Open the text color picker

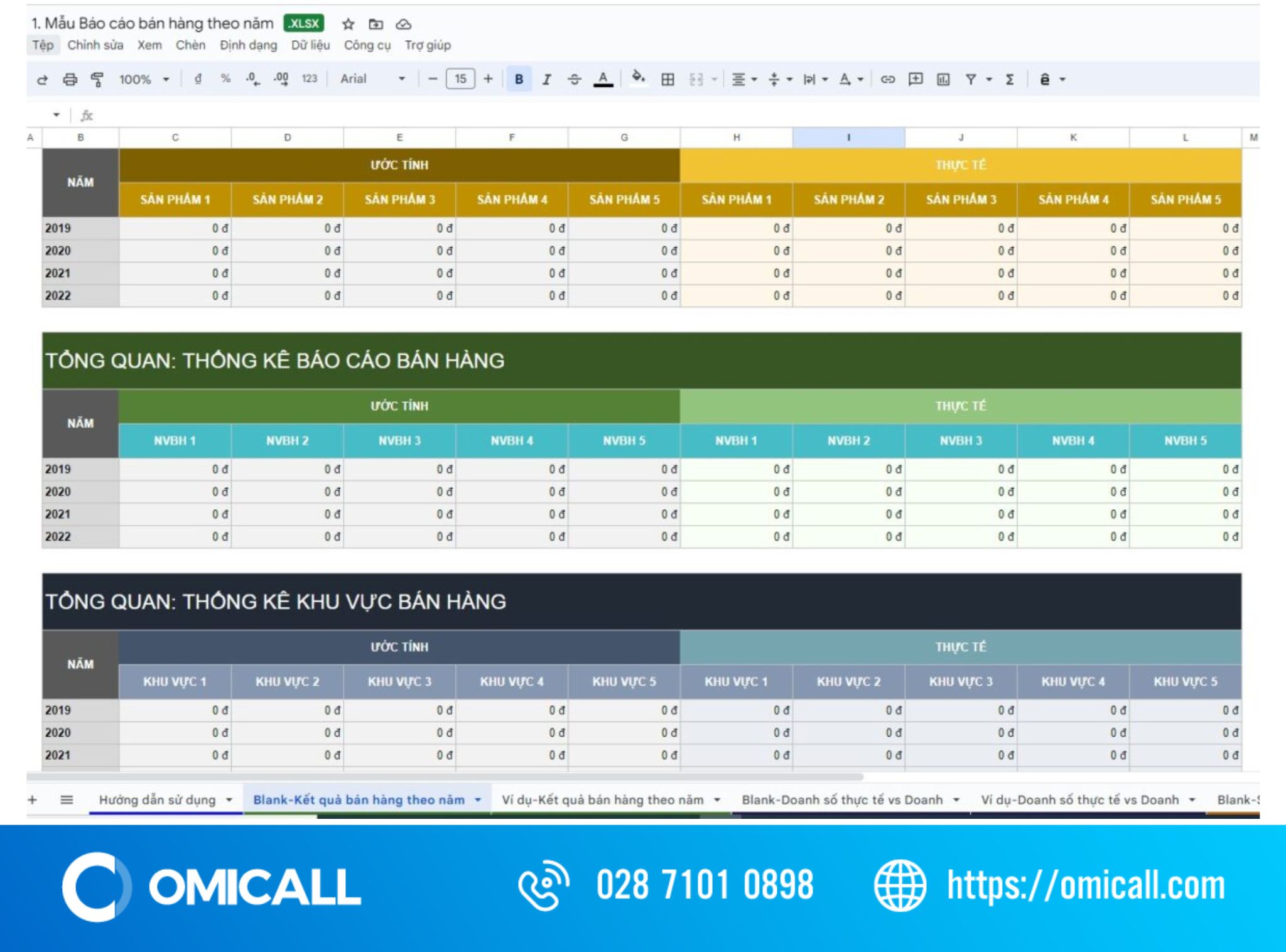coord(603,79)
